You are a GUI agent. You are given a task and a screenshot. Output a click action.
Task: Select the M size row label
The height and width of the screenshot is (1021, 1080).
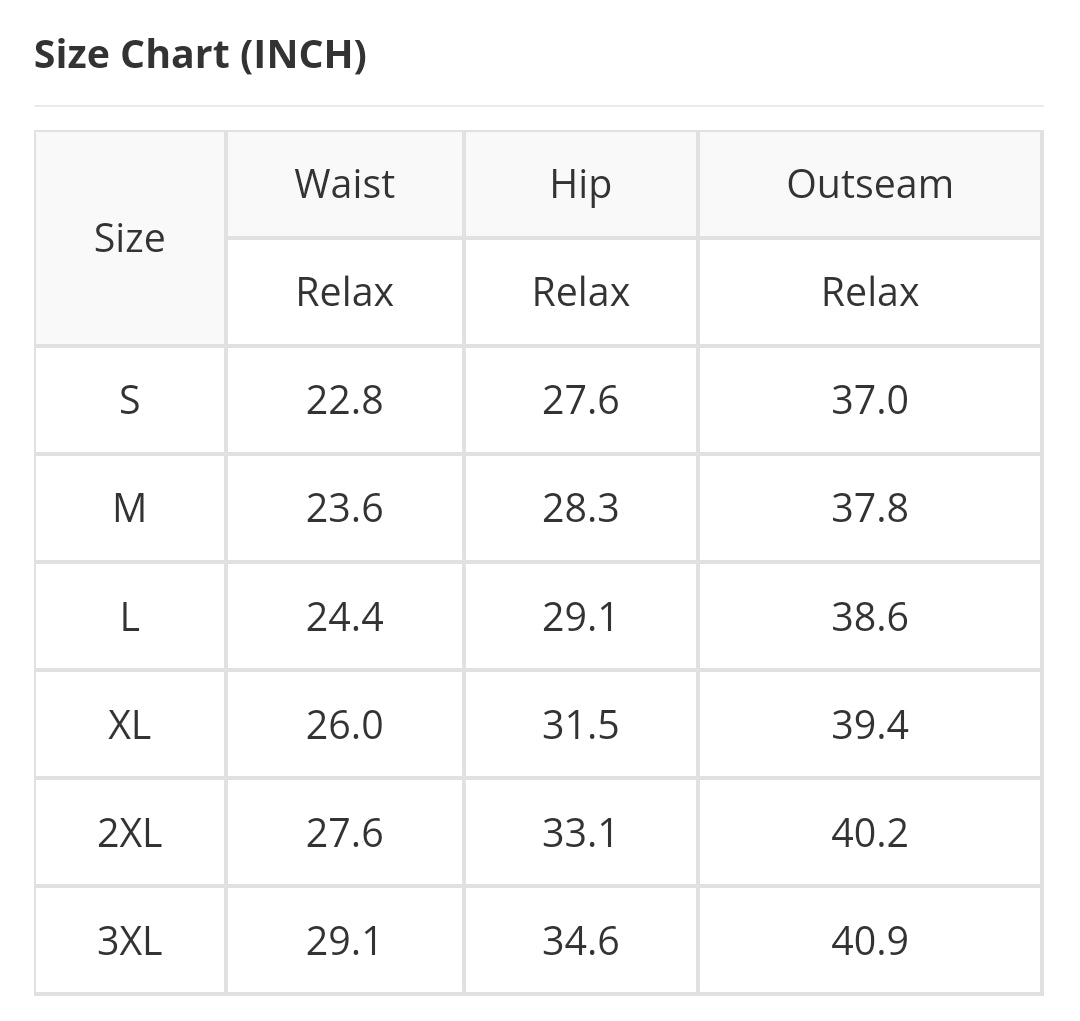pyautogui.click(x=130, y=508)
